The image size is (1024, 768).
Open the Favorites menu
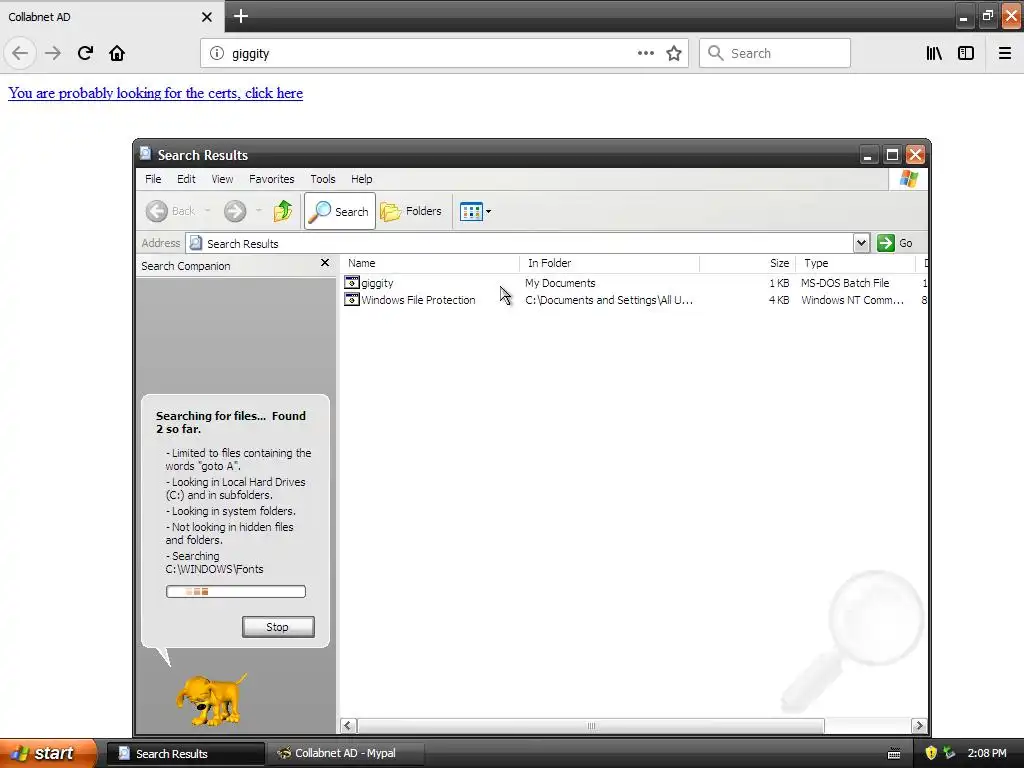(272, 179)
